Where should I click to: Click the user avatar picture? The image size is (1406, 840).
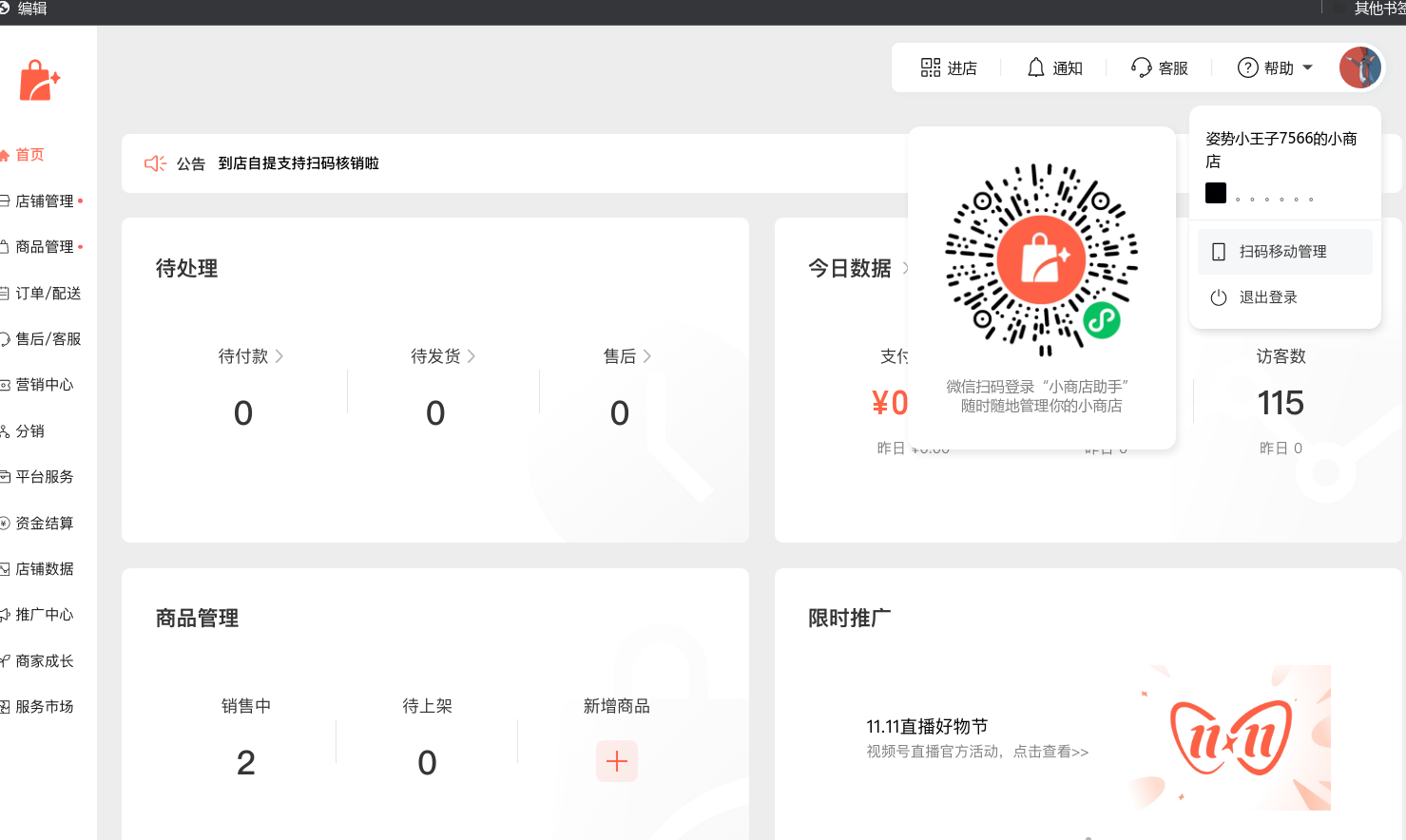pyautogui.click(x=1359, y=67)
